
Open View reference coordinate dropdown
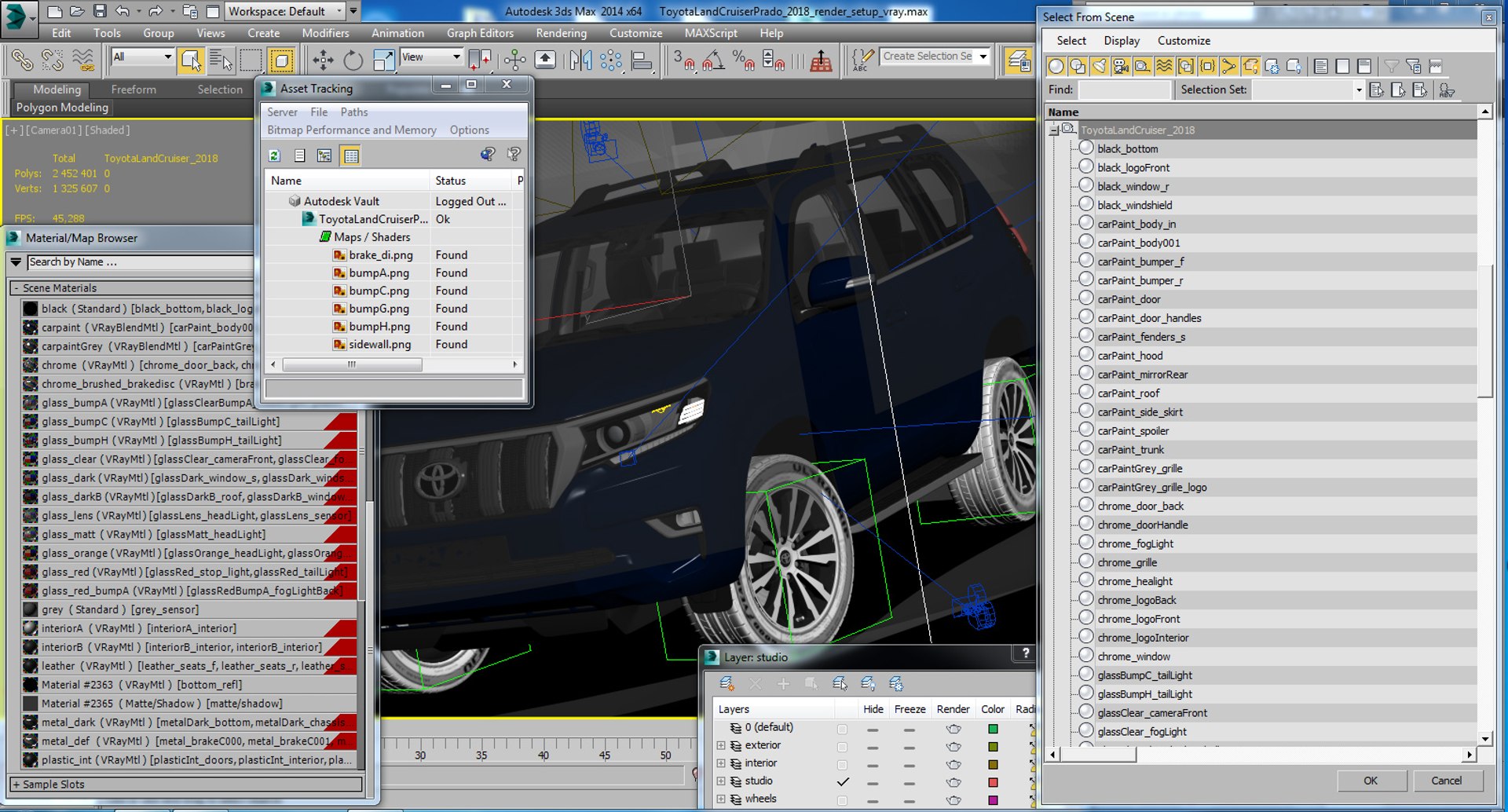click(x=431, y=57)
